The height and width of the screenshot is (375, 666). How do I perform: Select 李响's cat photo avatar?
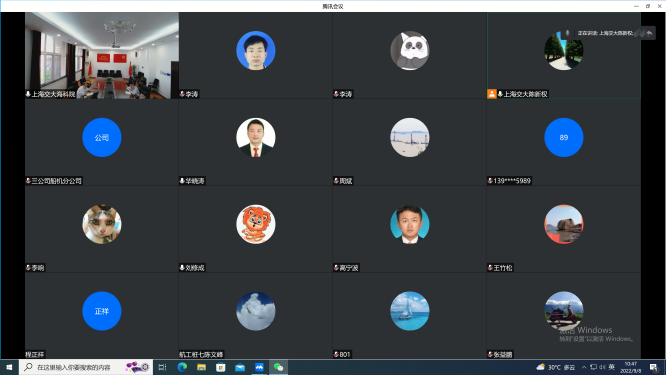(102, 224)
